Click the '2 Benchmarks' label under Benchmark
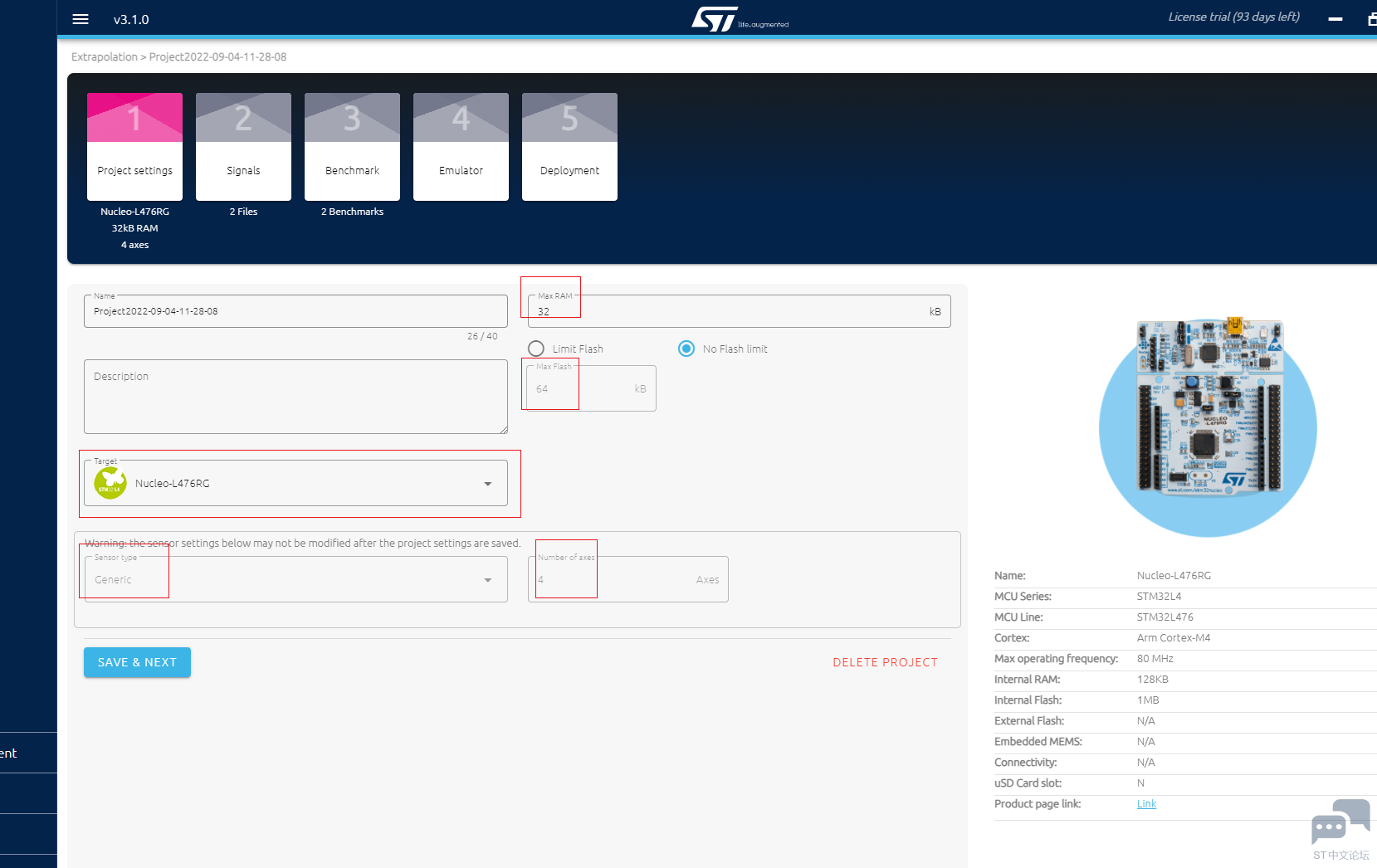 [352, 212]
